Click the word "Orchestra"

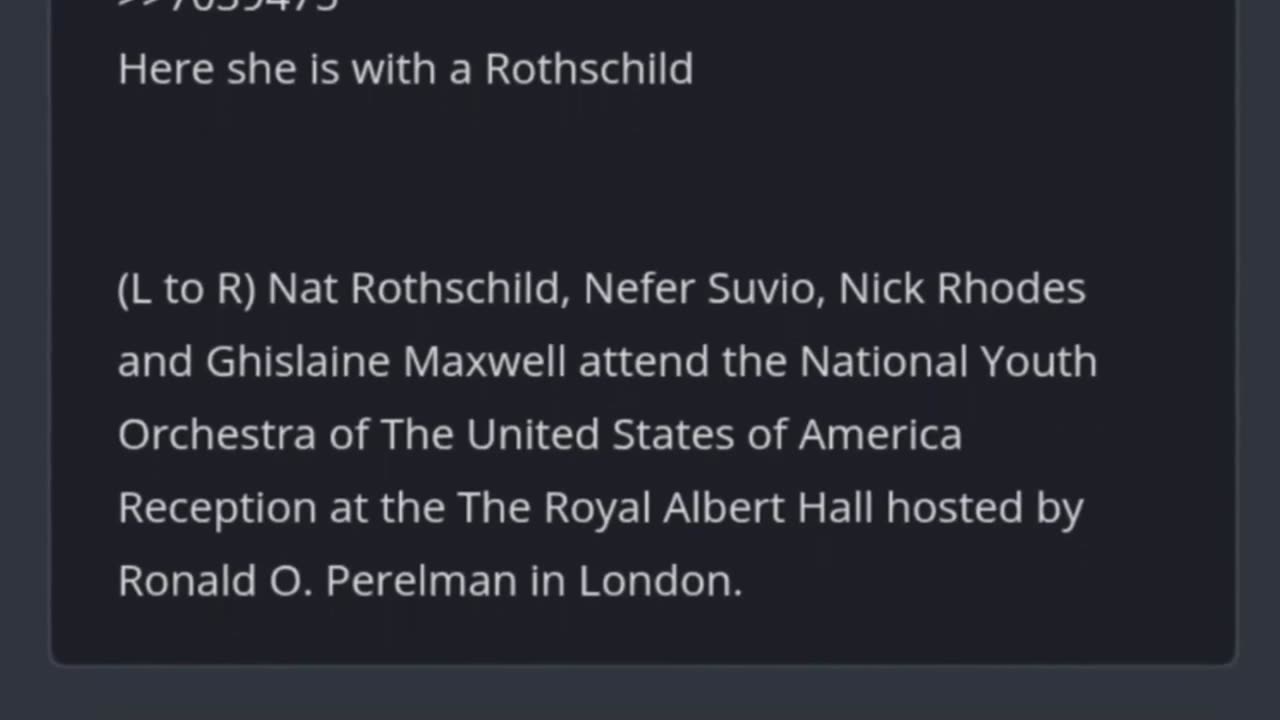217,435
